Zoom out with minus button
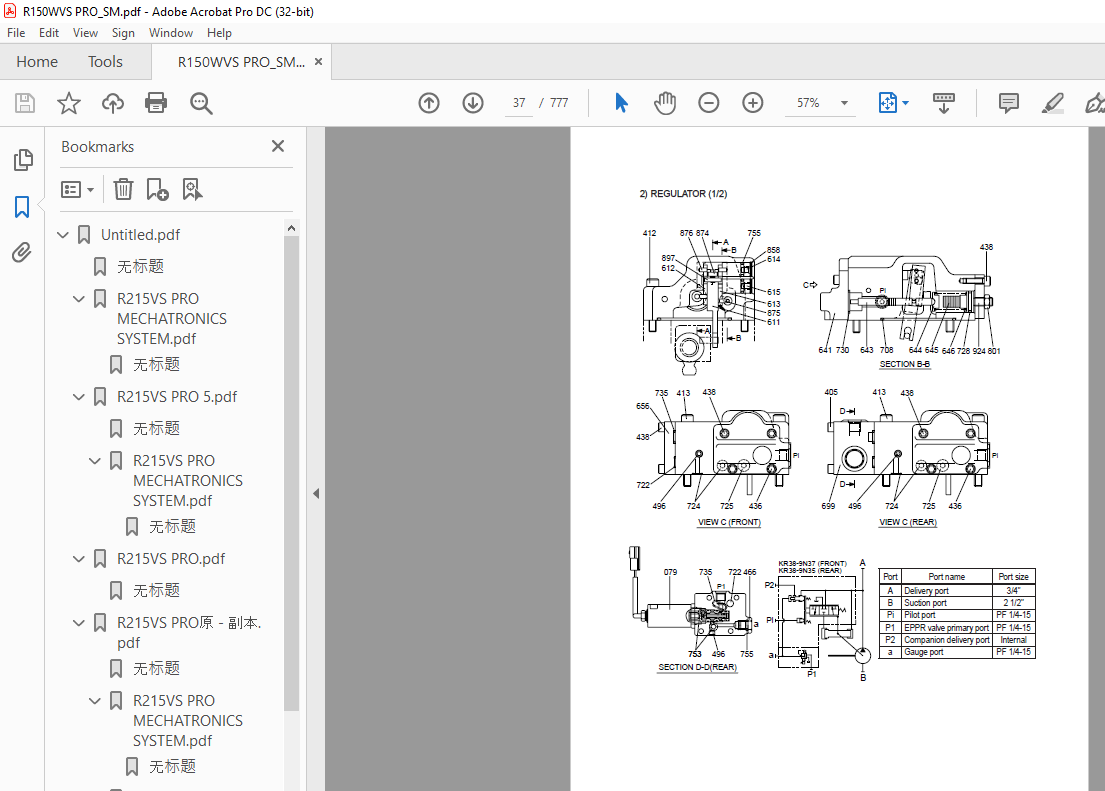The image size is (1105, 791). point(708,103)
